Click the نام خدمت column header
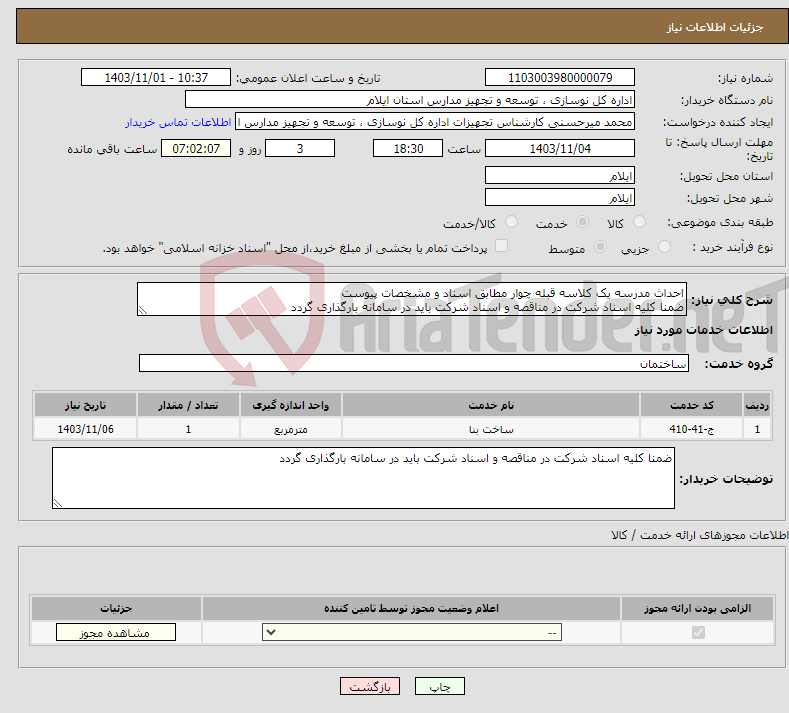Viewport: 789px width, 713px height. [x=491, y=405]
